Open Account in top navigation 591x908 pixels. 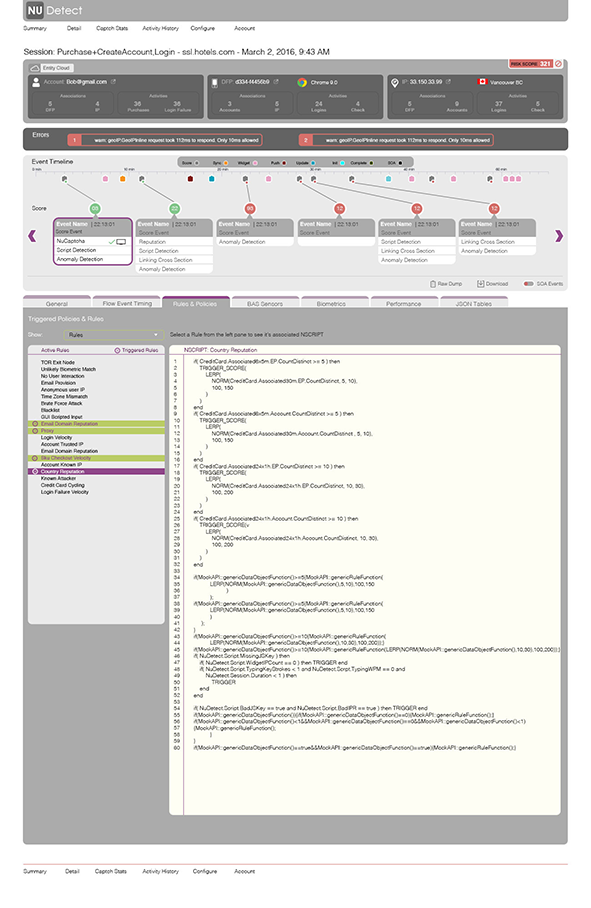coord(244,28)
